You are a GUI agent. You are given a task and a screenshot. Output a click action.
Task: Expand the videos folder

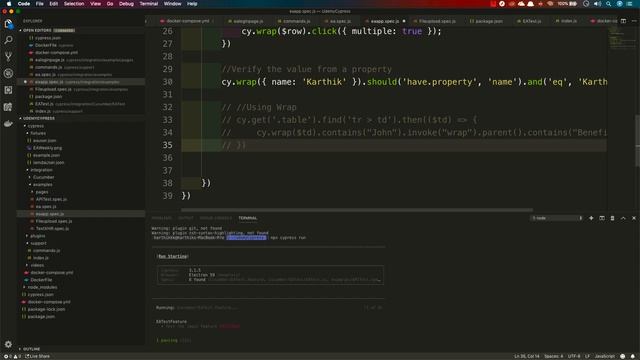[x=37, y=265]
